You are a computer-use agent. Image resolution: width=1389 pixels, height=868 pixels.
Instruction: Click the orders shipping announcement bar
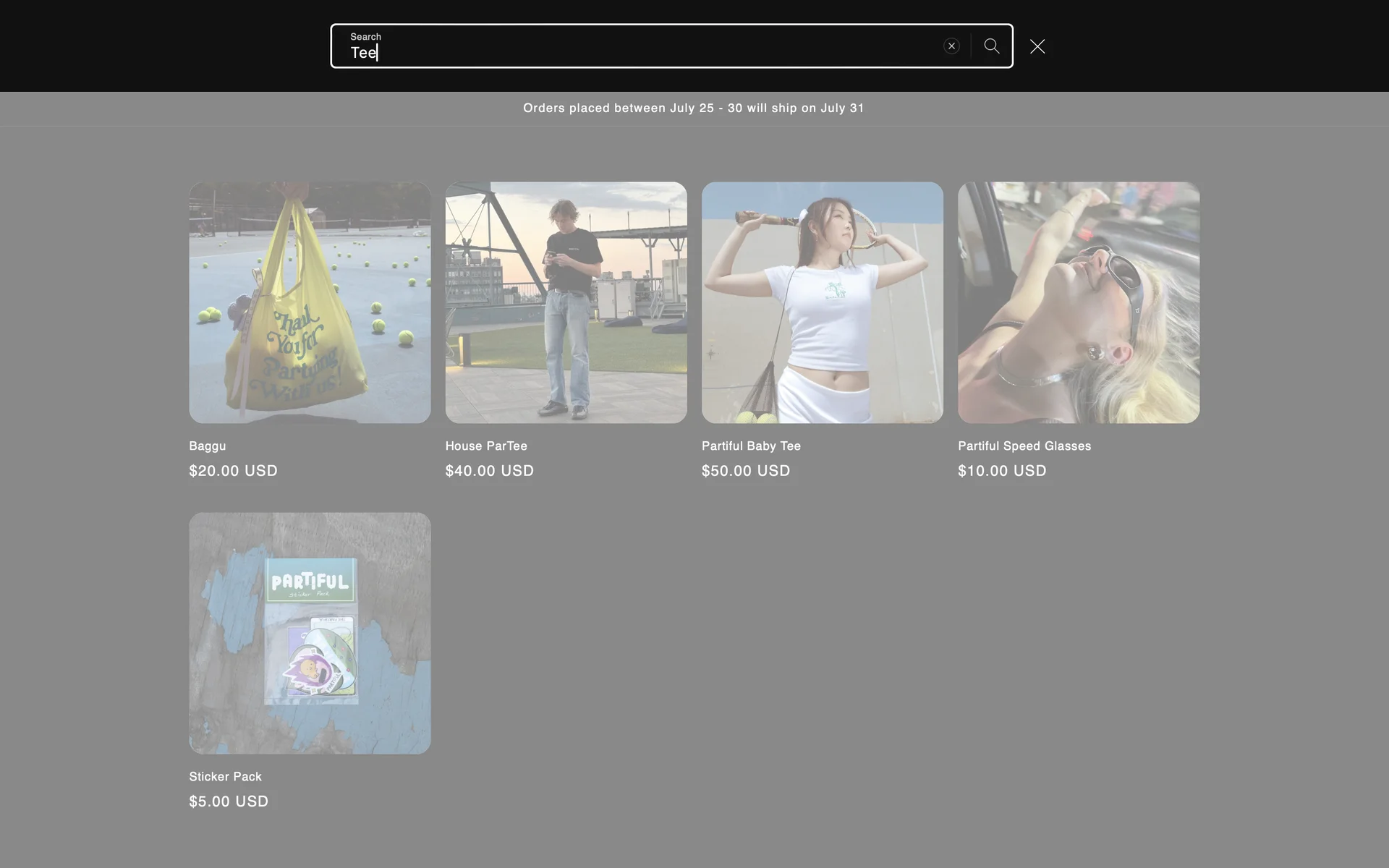tap(693, 109)
